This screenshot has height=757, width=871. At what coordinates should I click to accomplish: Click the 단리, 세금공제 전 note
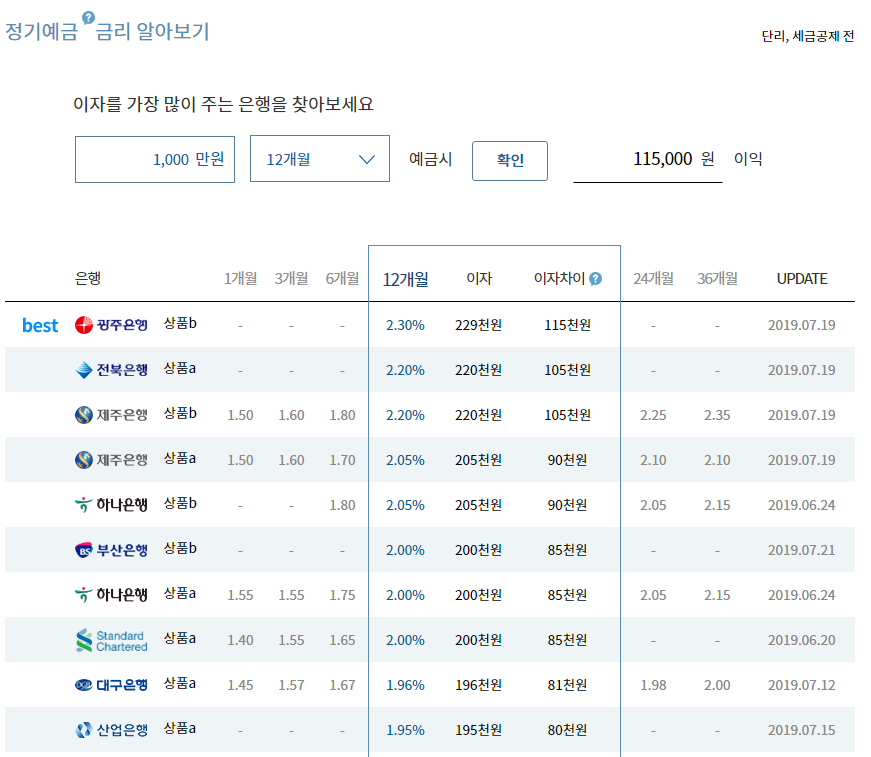pyautogui.click(x=808, y=36)
